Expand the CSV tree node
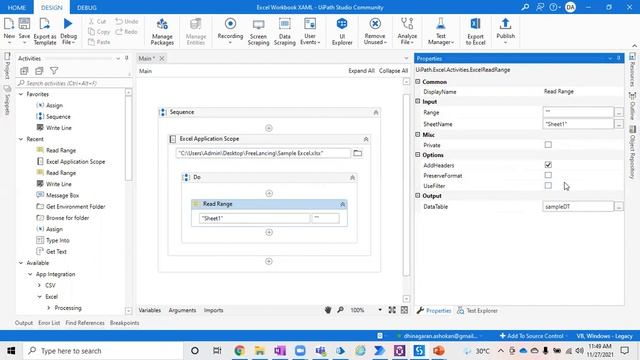Screen dimensions: 640x360 (x=39, y=285)
